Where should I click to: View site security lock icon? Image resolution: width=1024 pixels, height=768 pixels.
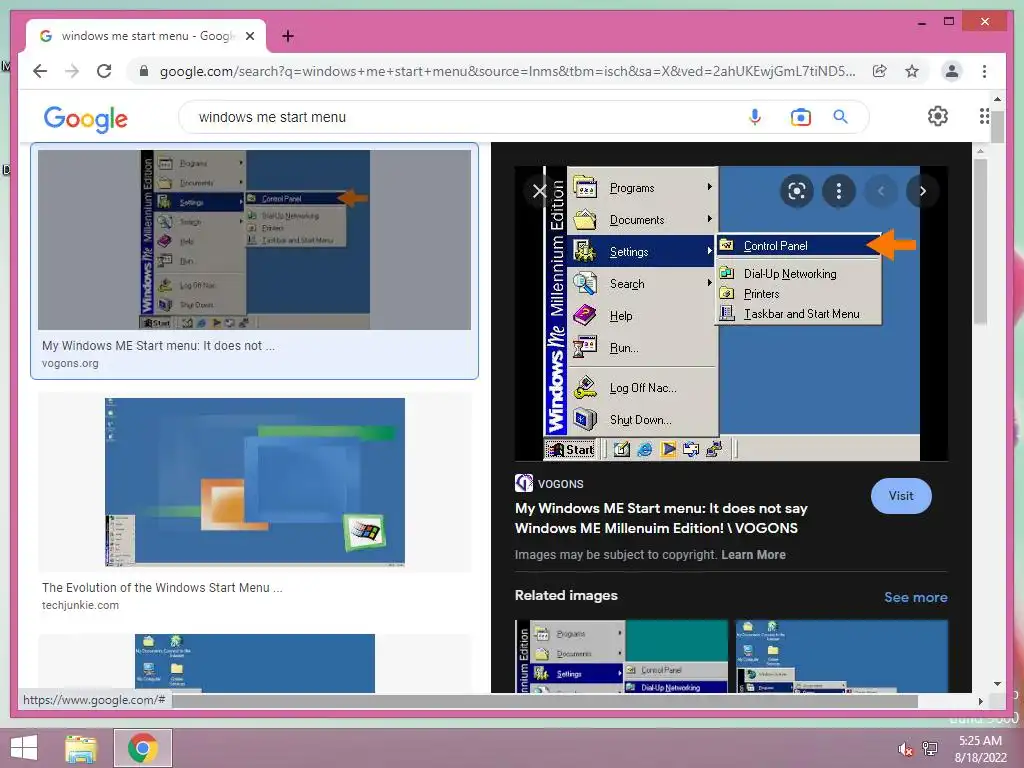point(144,71)
